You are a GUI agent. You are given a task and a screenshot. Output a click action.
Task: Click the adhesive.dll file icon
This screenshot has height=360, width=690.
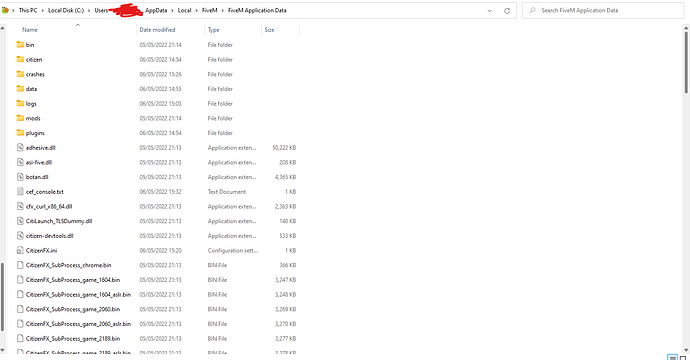20,147
